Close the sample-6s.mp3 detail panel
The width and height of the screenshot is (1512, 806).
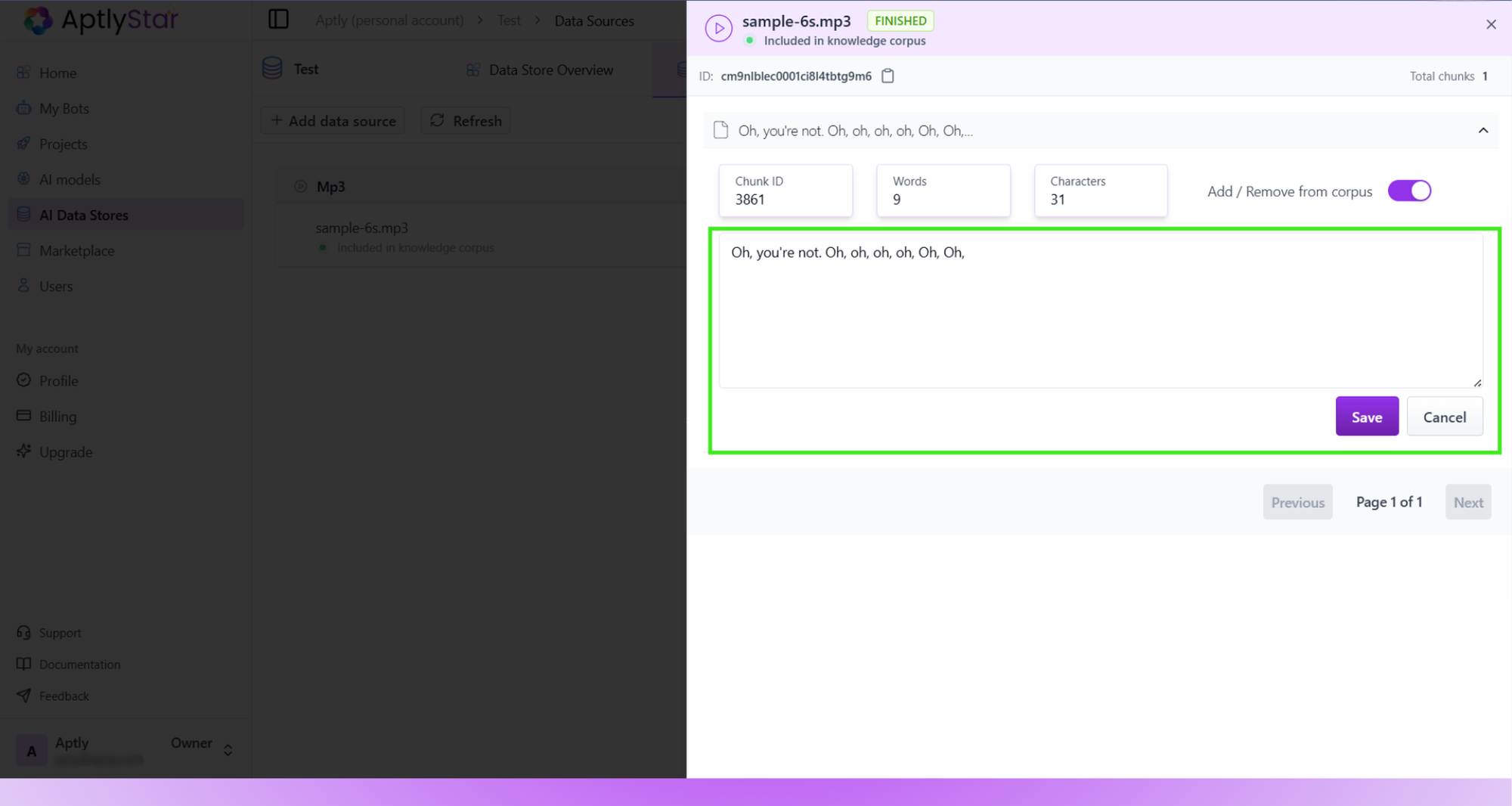[1491, 24]
